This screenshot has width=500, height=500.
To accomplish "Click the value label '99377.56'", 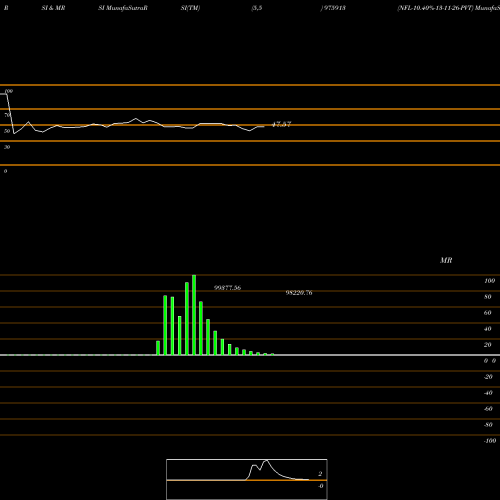I will [x=227, y=288].
